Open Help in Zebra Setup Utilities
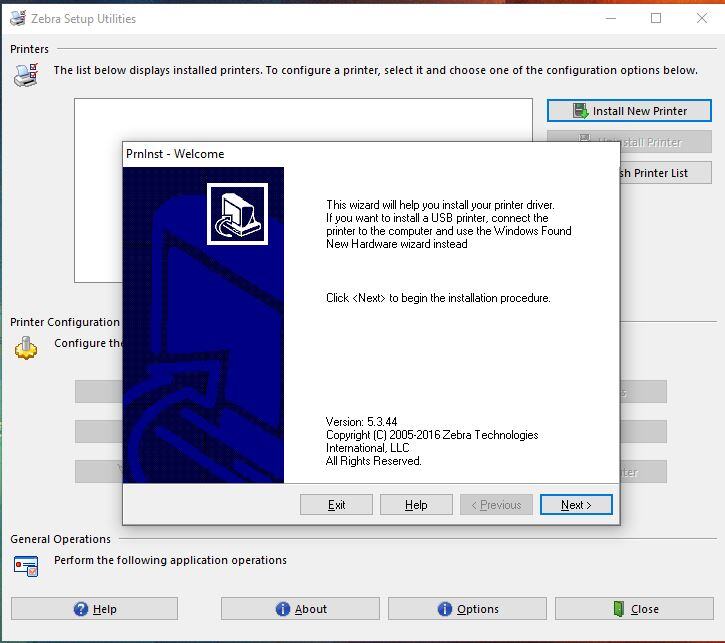 (x=94, y=609)
